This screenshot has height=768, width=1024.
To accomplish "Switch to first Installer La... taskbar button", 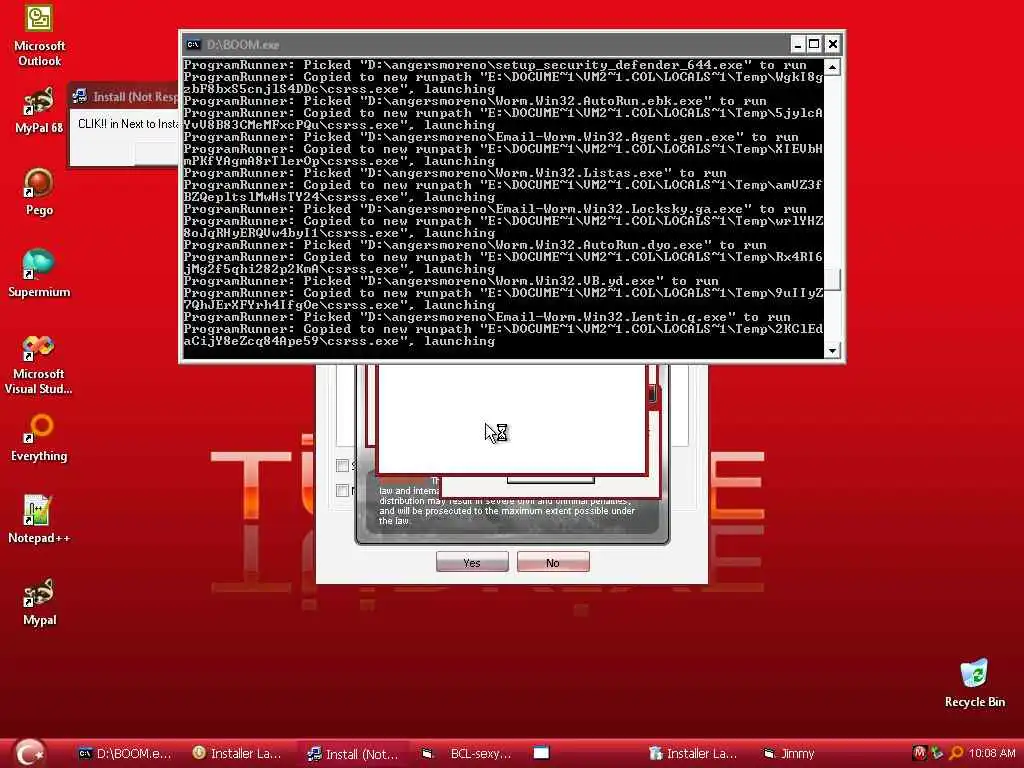I will (237, 754).
